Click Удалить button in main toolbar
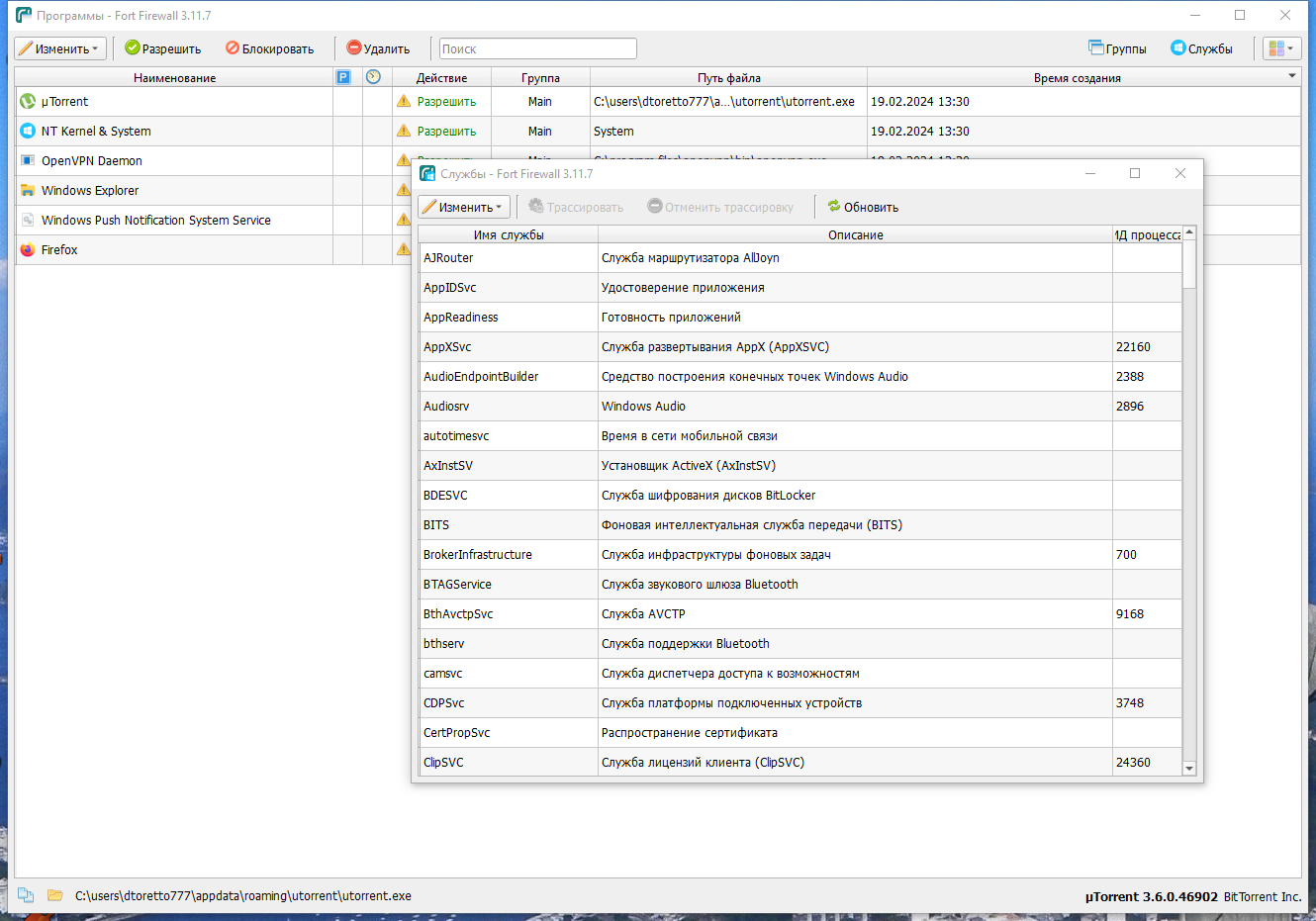This screenshot has width=1316, height=921. point(378,48)
